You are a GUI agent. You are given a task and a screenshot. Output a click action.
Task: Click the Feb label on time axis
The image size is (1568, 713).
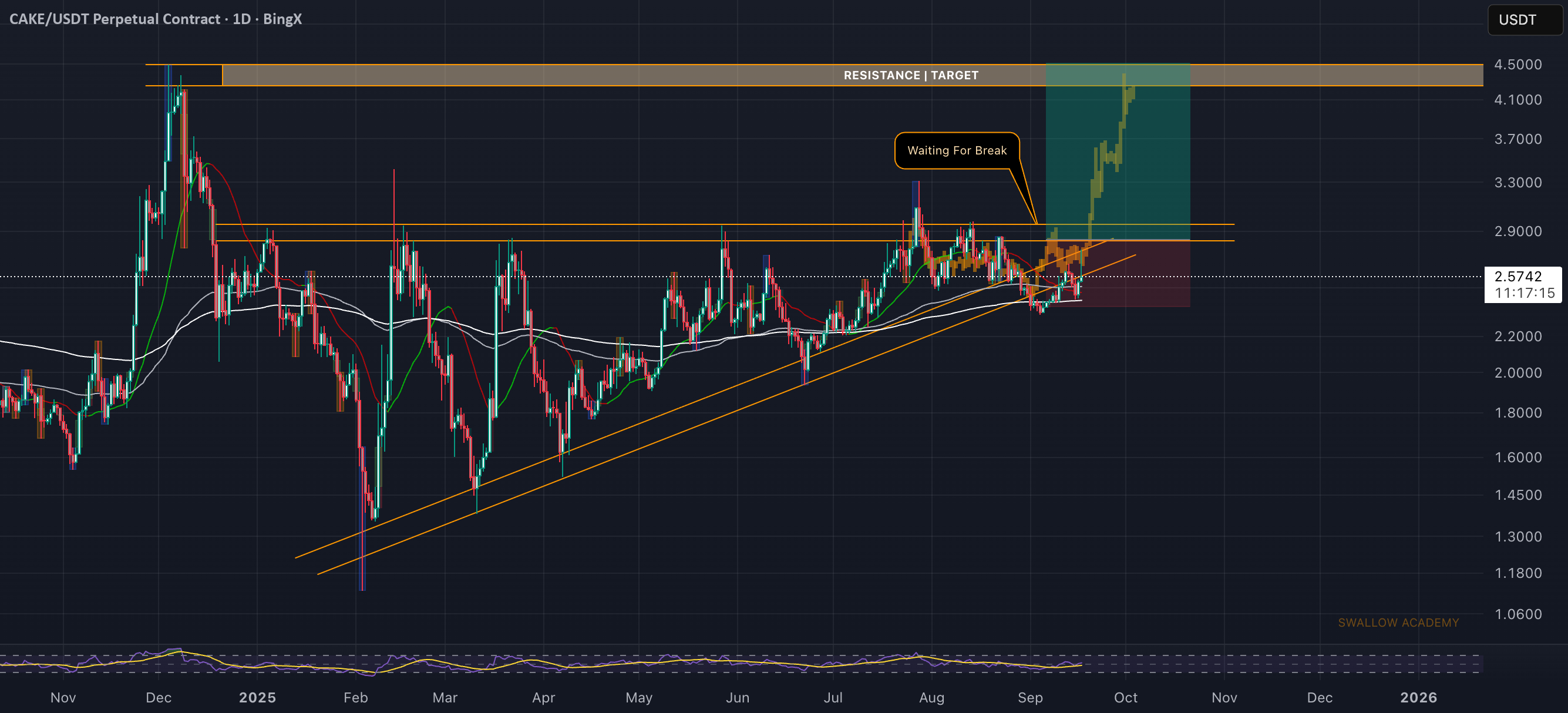tap(355, 697)
